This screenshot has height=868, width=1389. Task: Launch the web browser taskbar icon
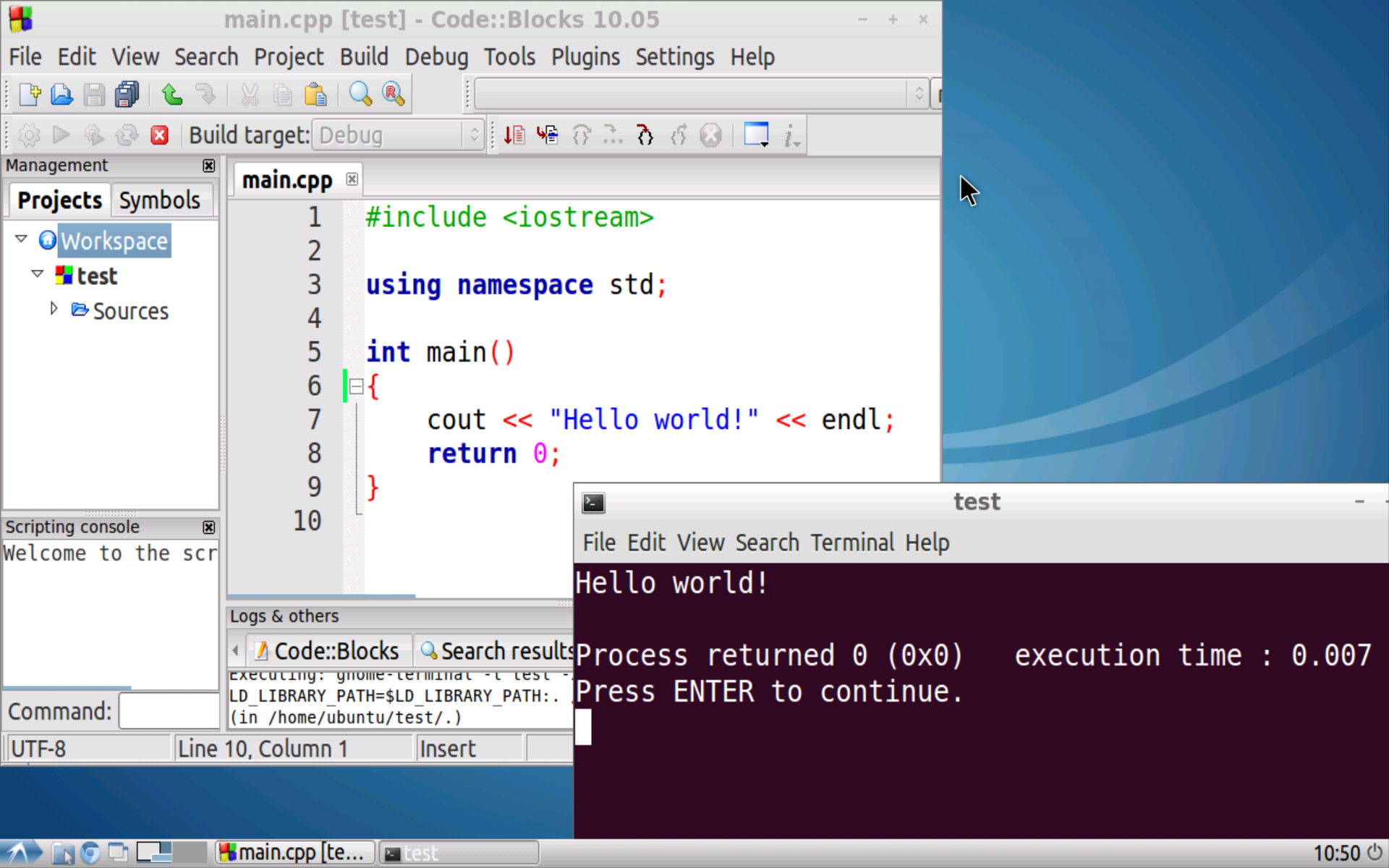pyautogui.click(x=90, y=854)
